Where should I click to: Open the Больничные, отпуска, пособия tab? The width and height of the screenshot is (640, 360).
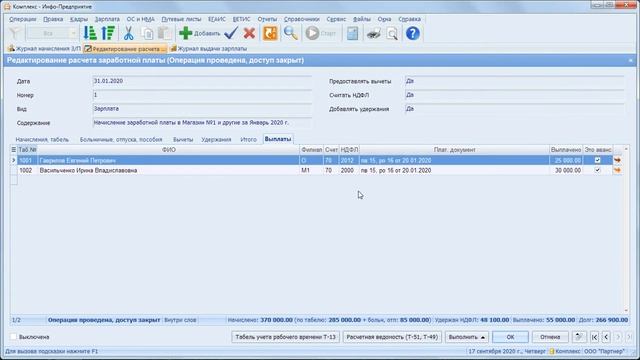pyautogui.click(x=121, y=140)
